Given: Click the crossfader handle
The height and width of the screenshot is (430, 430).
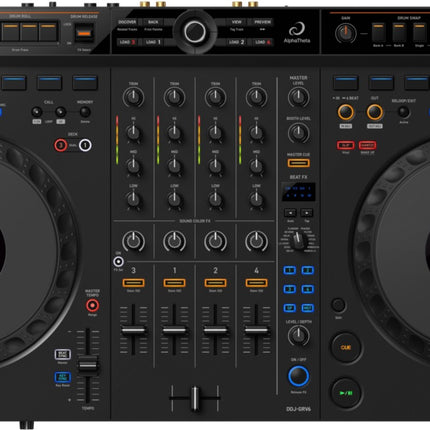Looking at the screenshot, I should 195,398.
